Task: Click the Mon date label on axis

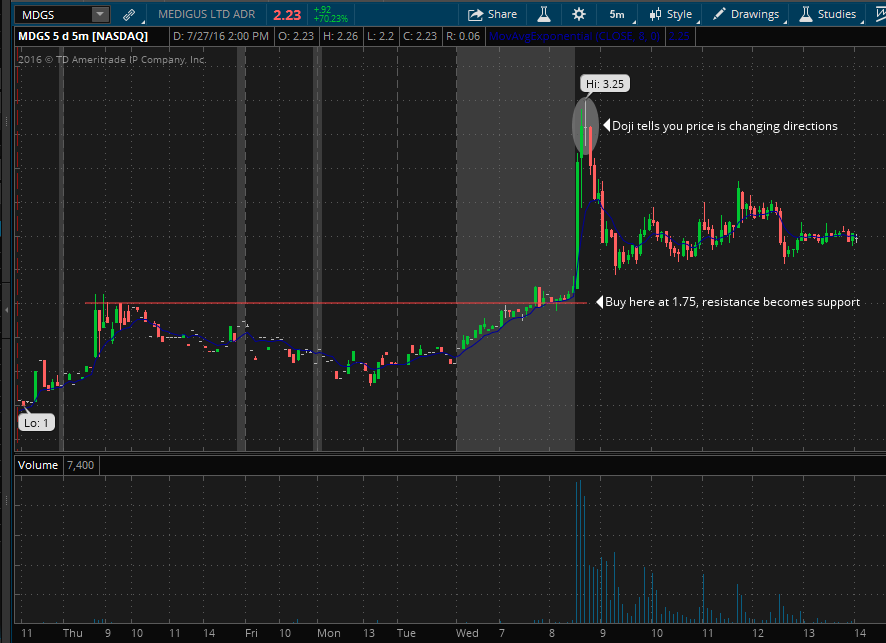Action: pos(328,633)
